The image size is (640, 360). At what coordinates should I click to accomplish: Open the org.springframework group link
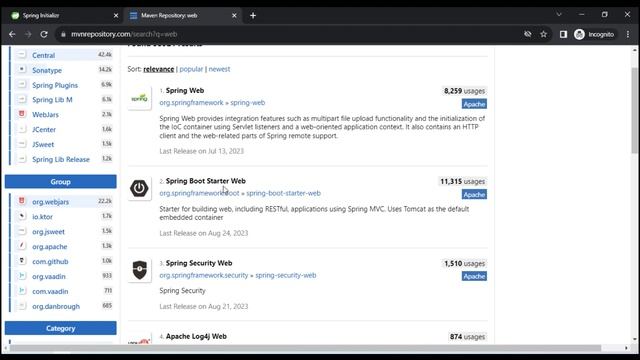(x=191, y=103)
